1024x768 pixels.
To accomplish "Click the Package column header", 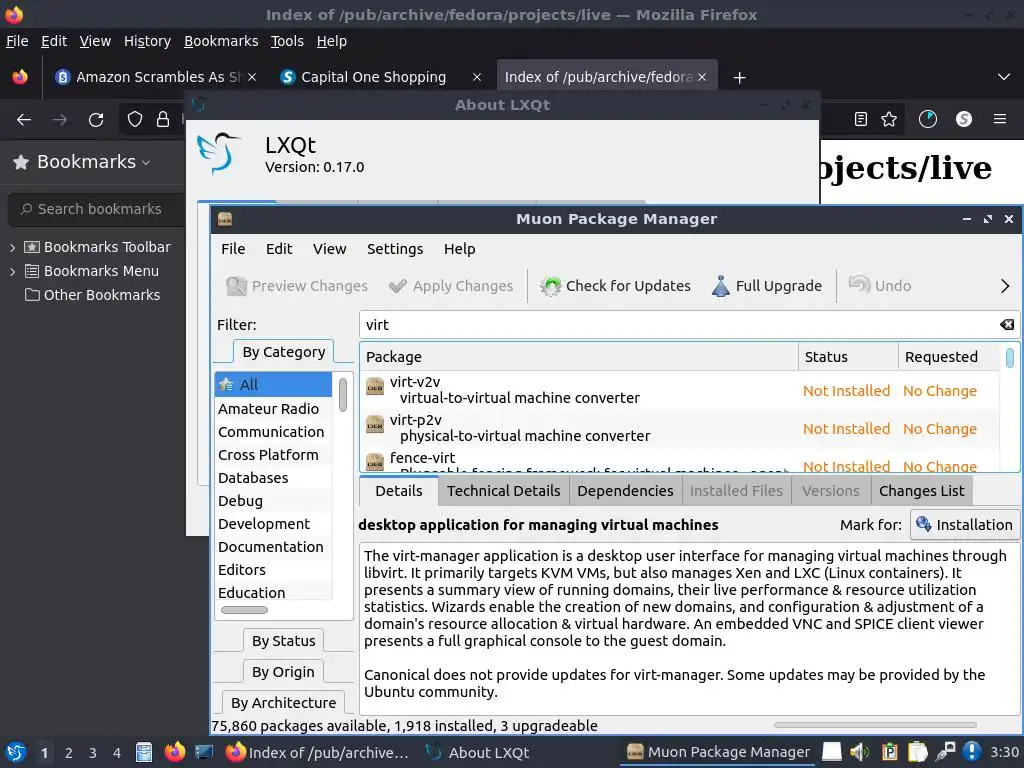I will 579,357.
